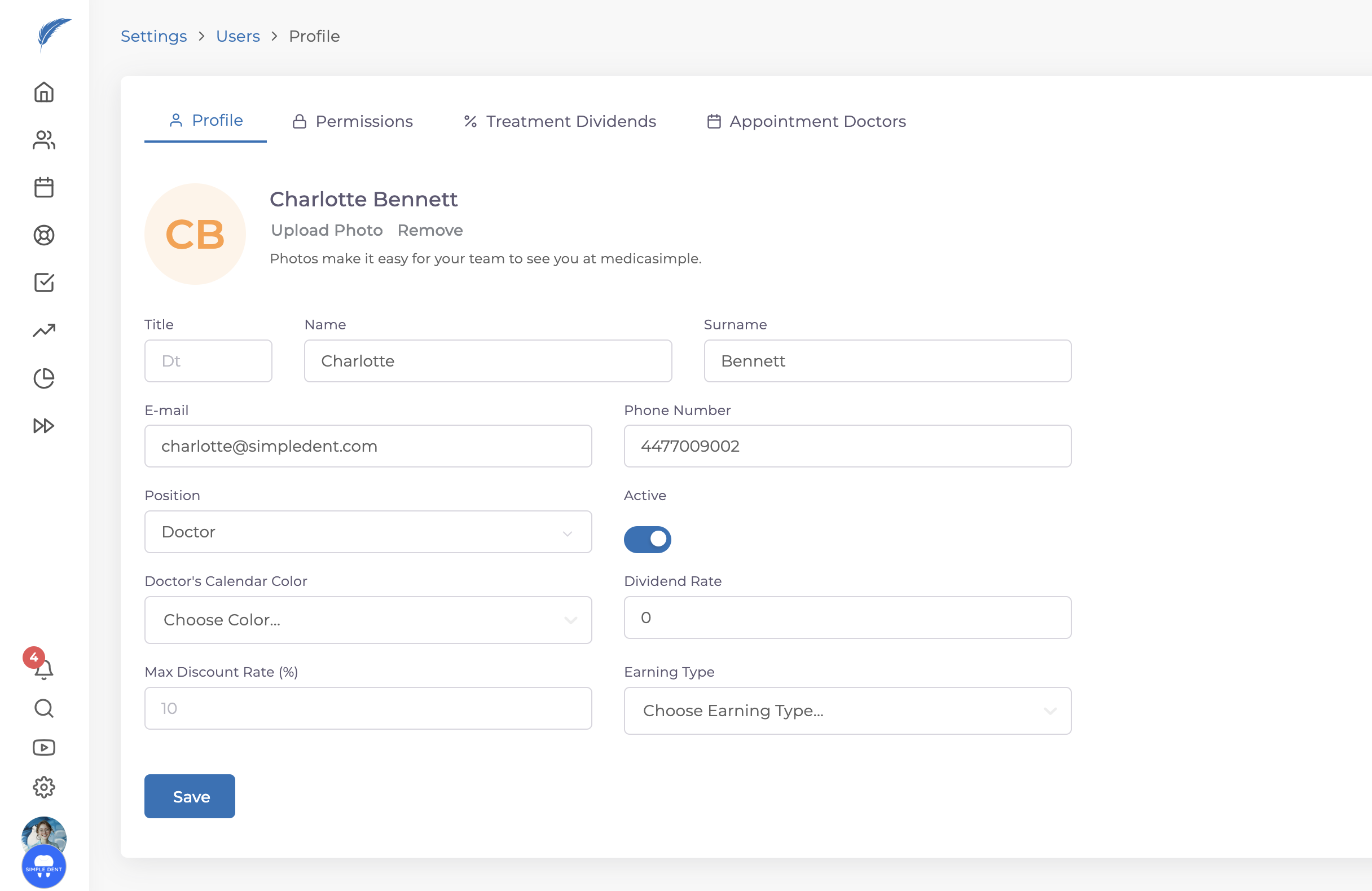Viewport: 1372px width, 891px height.
Task: Click the Save button
Action: [190, 796]
